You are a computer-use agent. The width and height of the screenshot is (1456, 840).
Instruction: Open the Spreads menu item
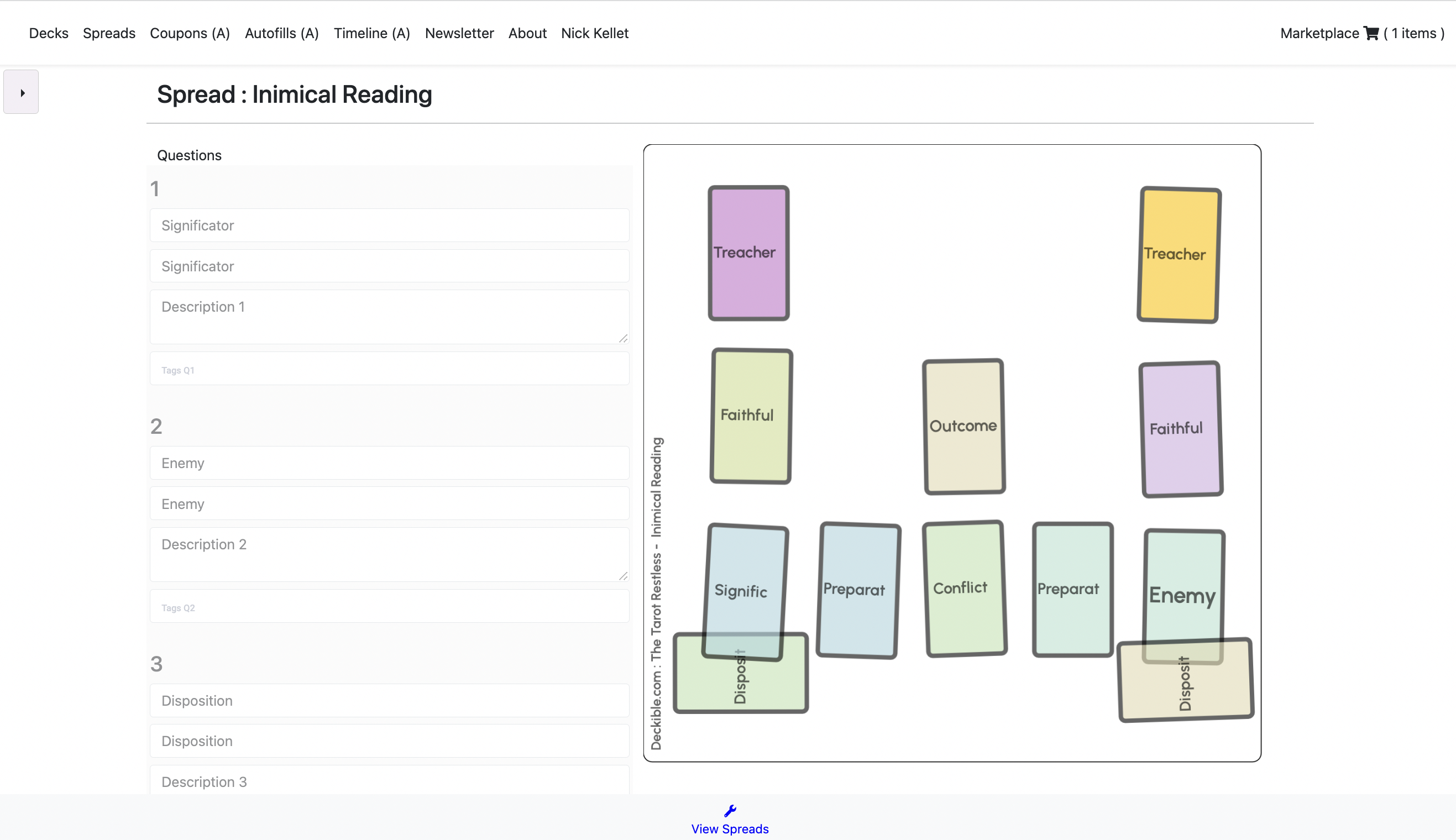[109, 34]
